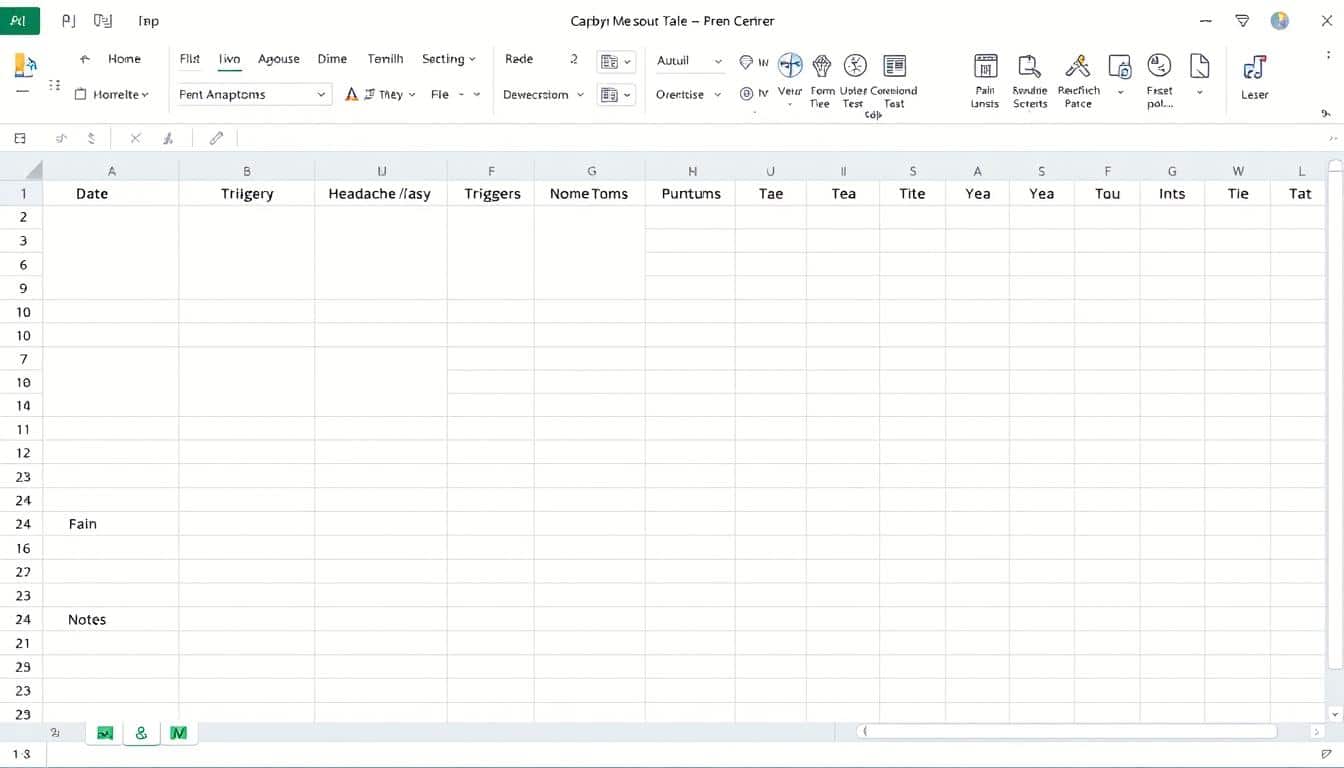1344x768 pixels.
Task: Select the third green sheet tab
Action: 178,733
